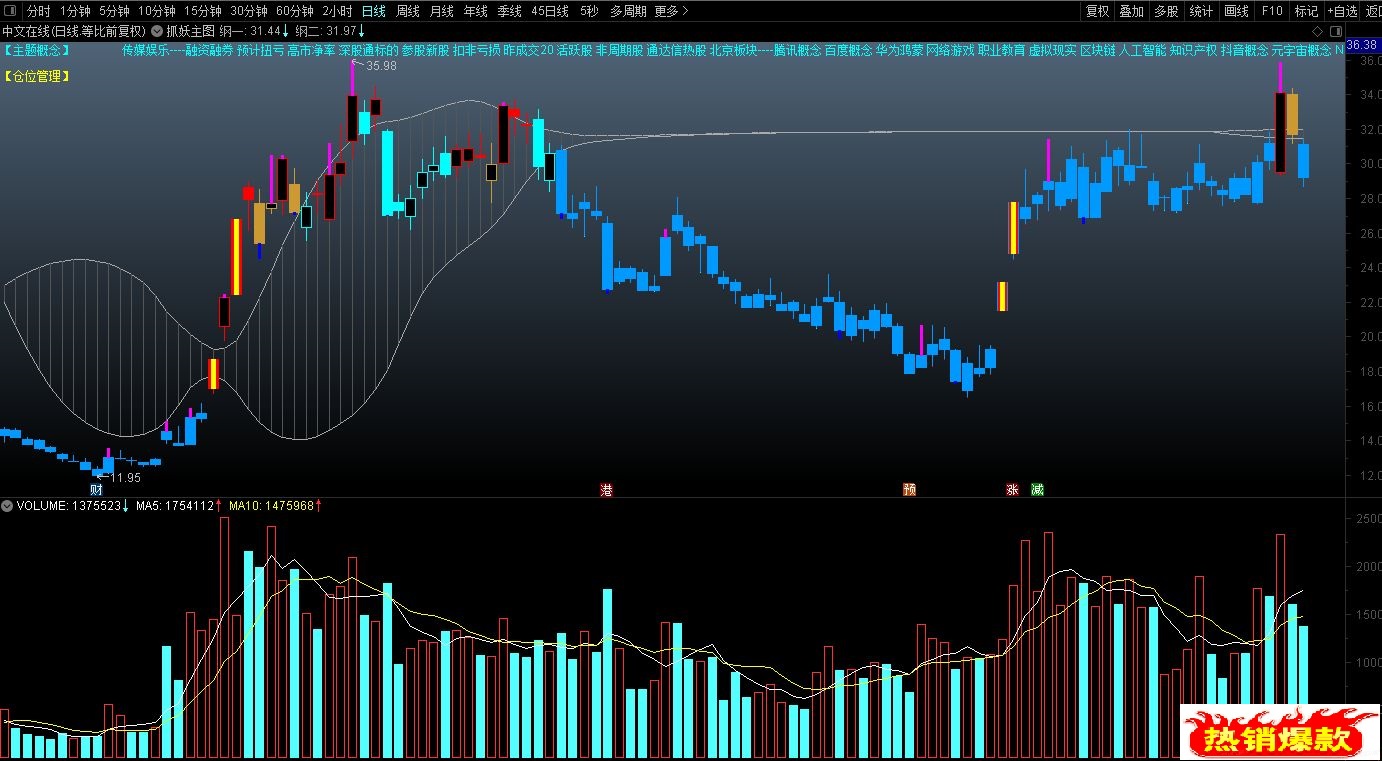Select the 1分钟 period
The height and width of the screenshot is (761, 1382).
coord(75,11)
